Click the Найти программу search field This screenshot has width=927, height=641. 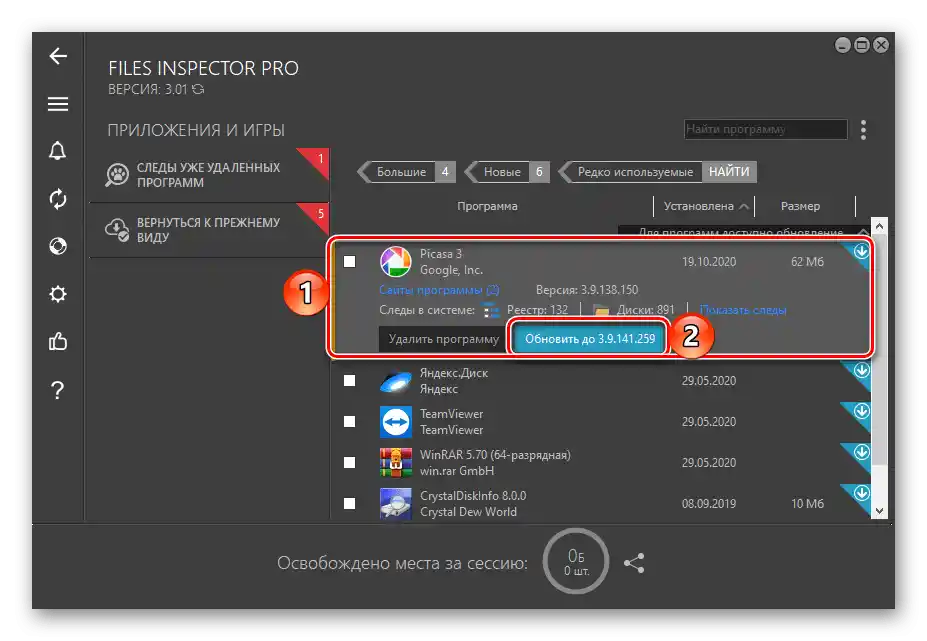pos(766,129)
